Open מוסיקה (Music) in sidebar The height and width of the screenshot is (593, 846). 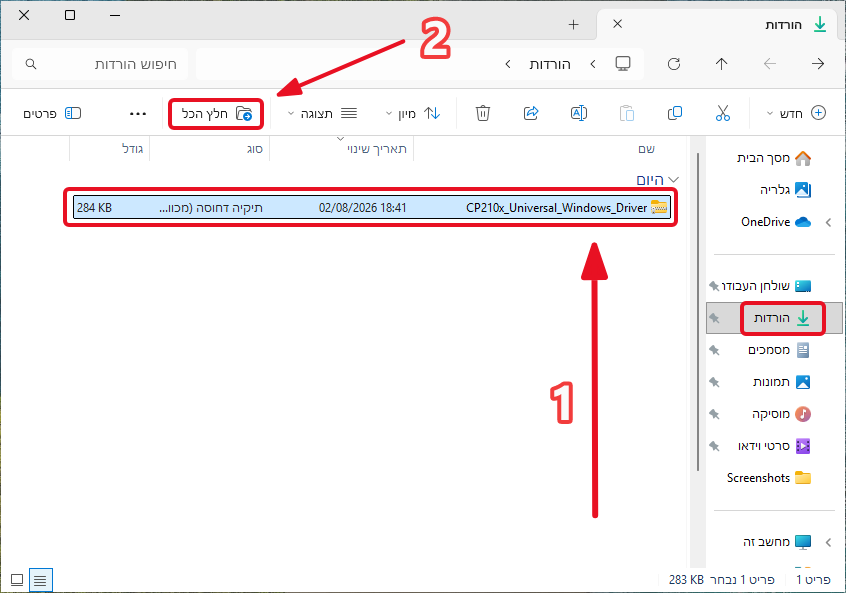[x=781, y=414]
